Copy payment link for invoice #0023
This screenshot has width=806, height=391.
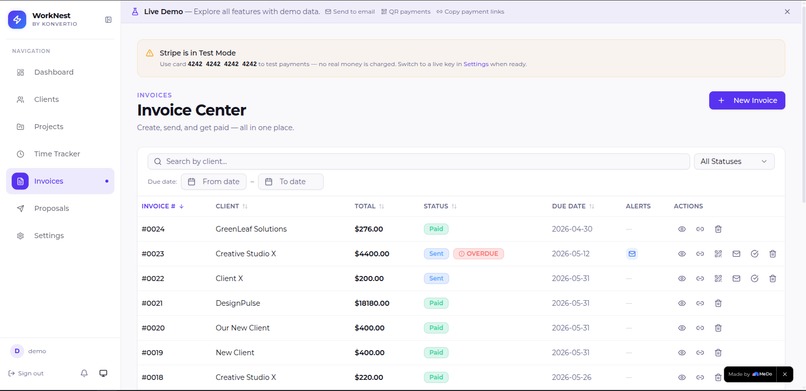tap(700, 254)
